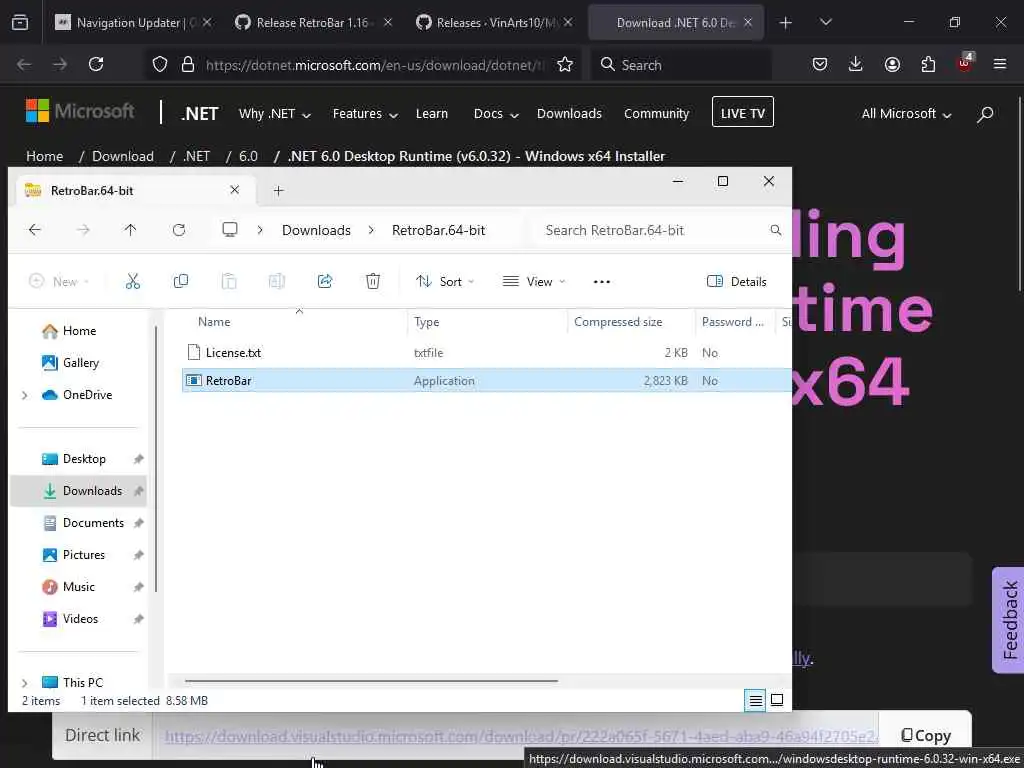Reload the page in Firefox
This screenshot has height=768, width=1024.
[x=96, y=64]
